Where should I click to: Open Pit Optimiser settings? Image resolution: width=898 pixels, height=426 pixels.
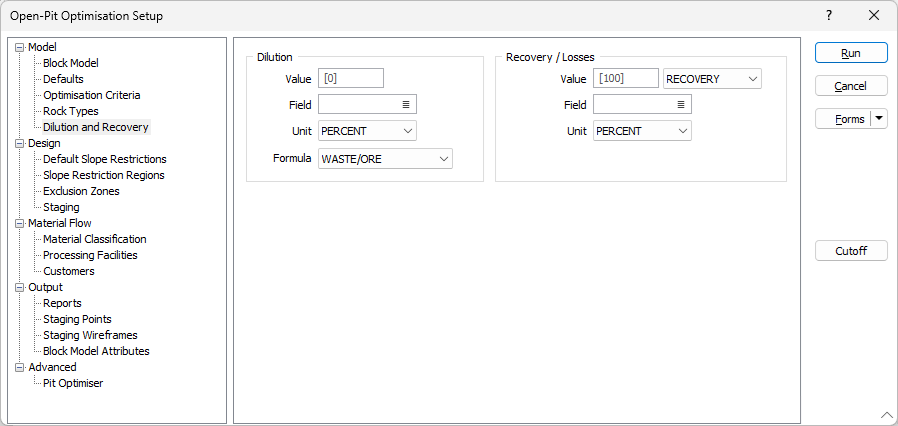73,383
